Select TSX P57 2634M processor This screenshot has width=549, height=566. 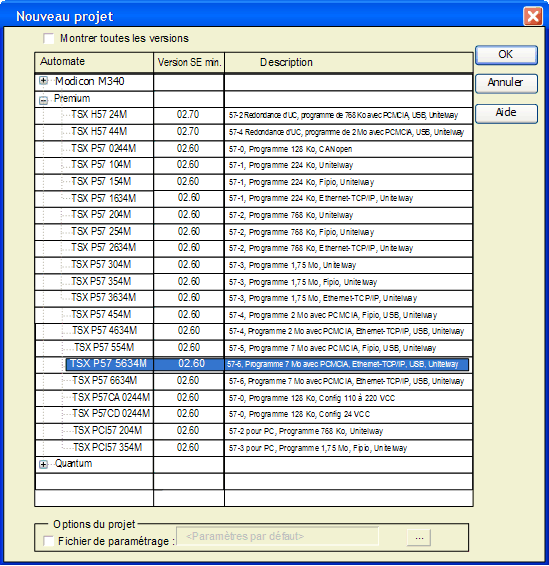click(x=104, y=247)
